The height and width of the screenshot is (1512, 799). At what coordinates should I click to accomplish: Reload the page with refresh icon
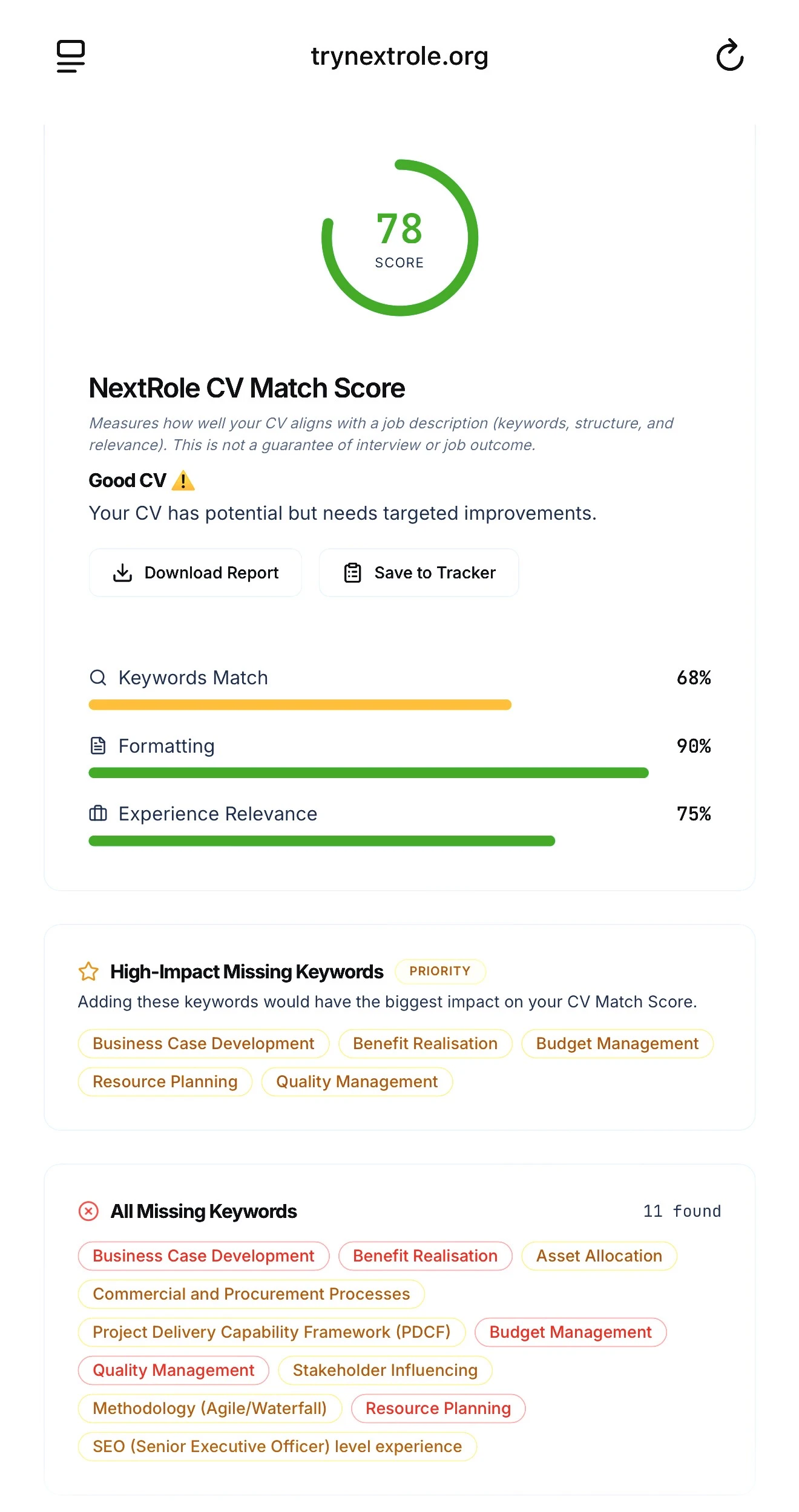tap(729, 55)
